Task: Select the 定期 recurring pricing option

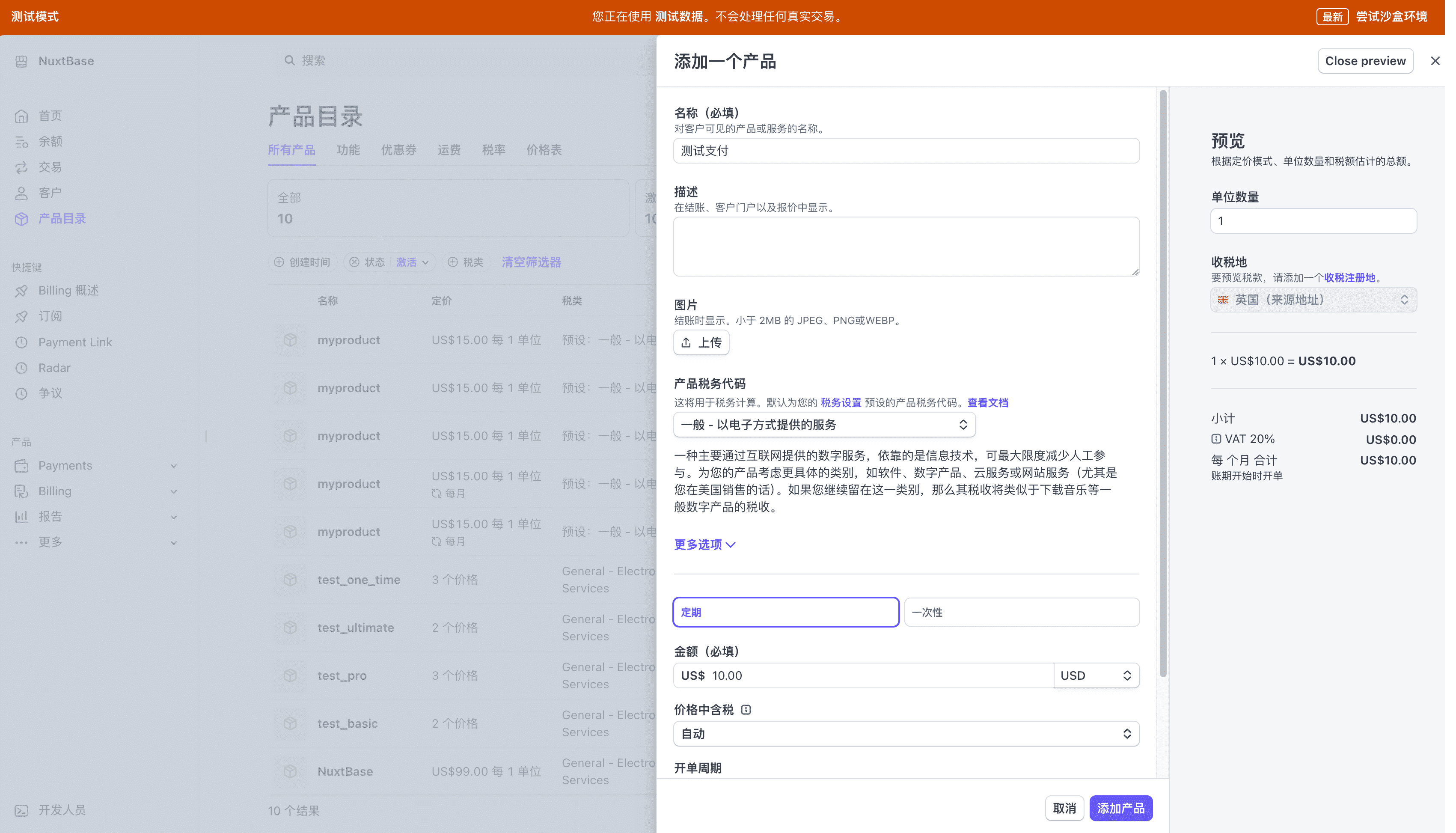Action: click(786, 612)
